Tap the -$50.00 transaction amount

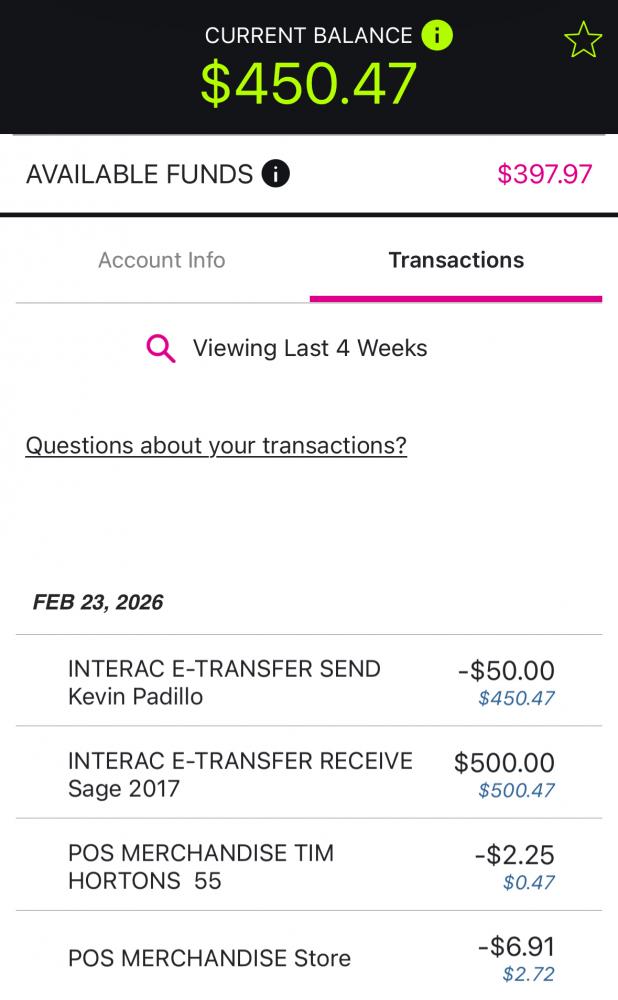(506, 671)
